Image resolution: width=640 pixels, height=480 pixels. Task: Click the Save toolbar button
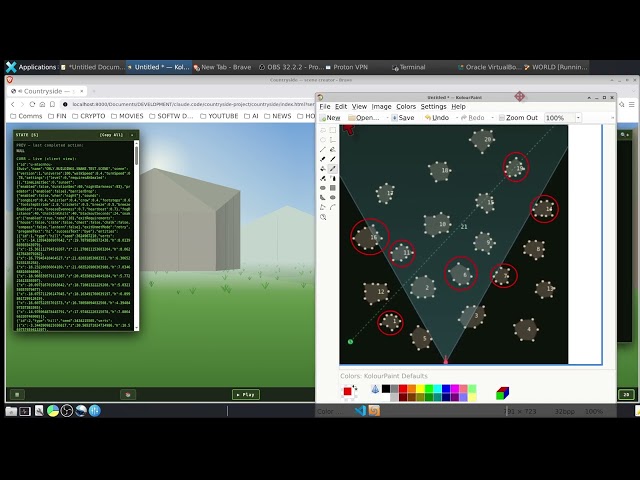[x=403, y=118]
